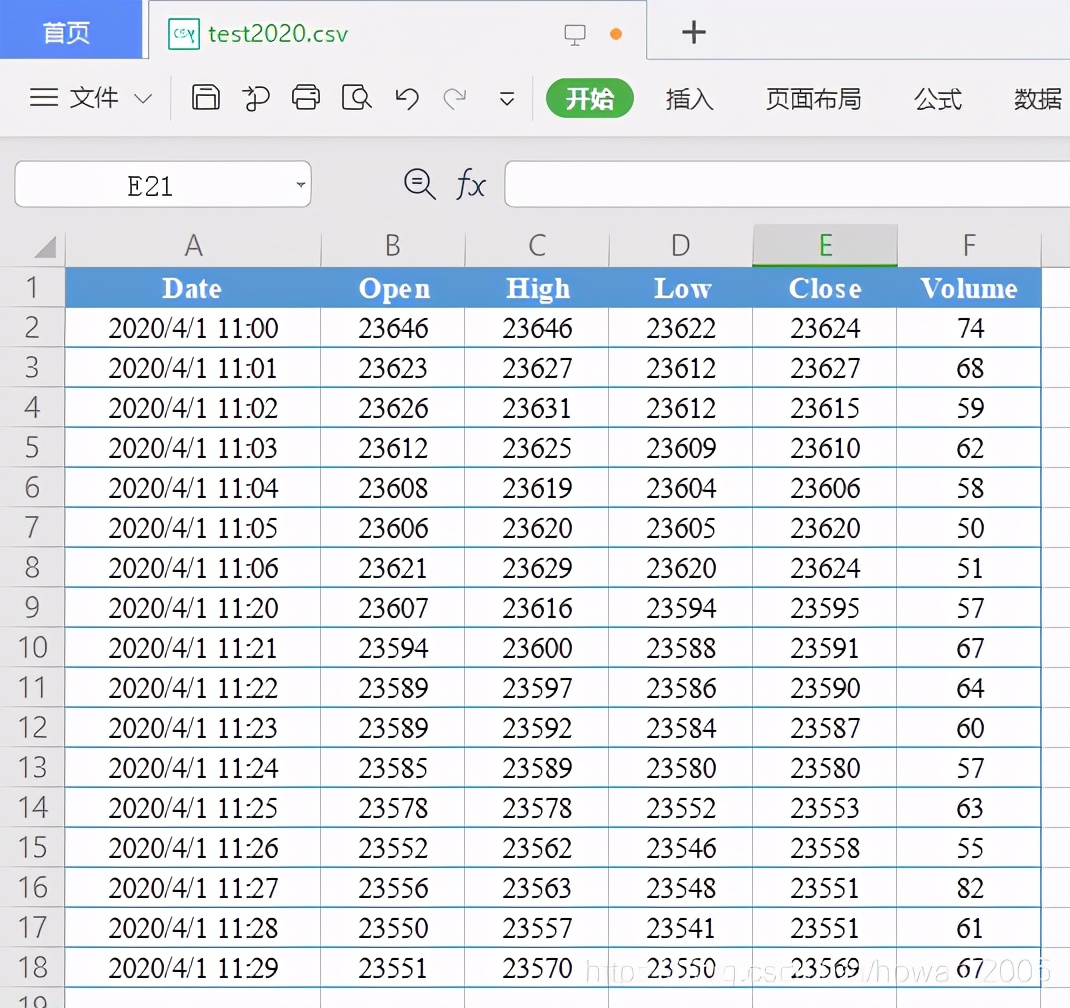Save the workbook using the Save icon
This screenshot has height=1008, width=1070.
pos(205,99)
